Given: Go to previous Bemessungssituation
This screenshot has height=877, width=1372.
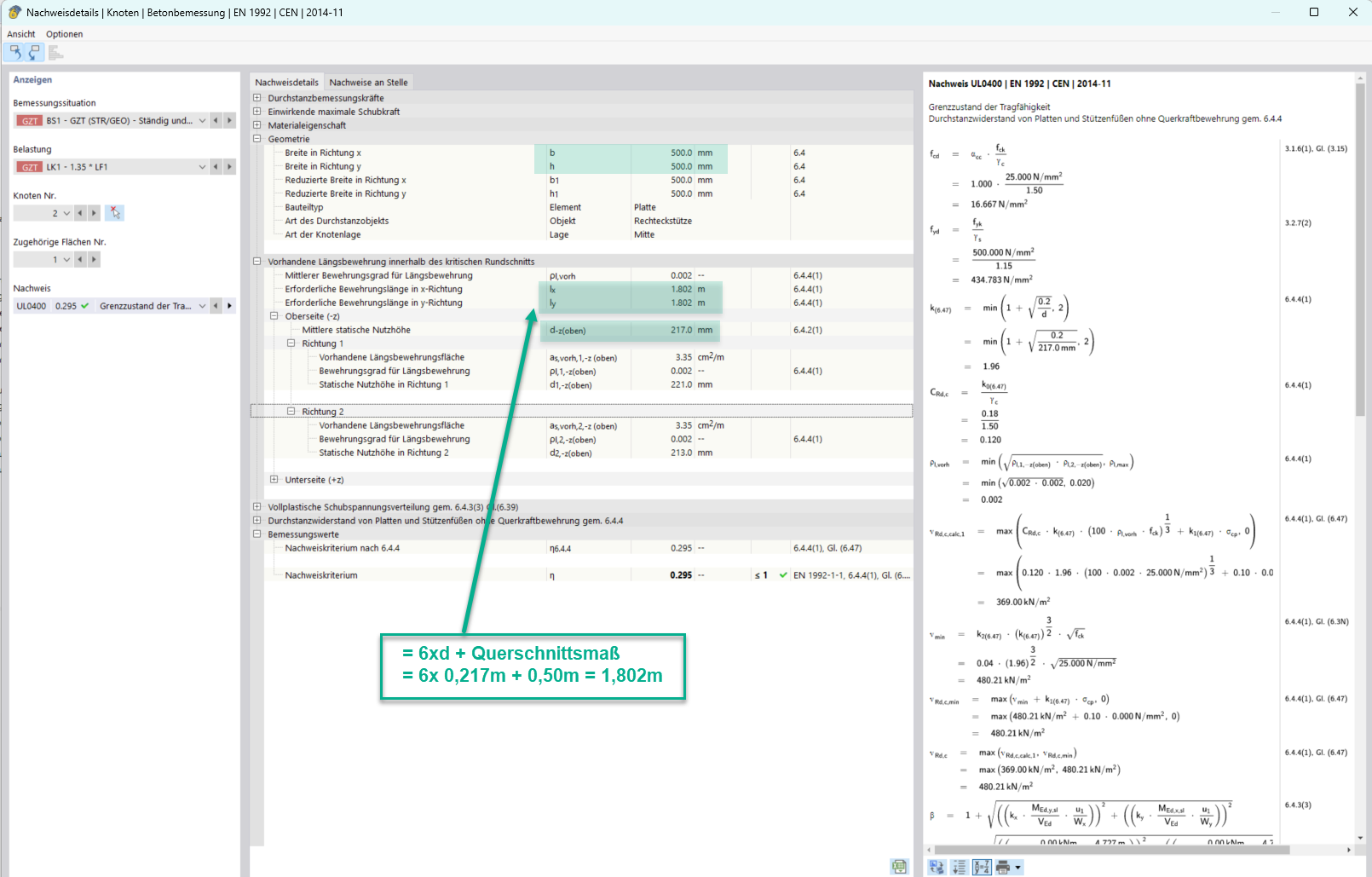Looking at the screenshot, I should tap(216, 121).
